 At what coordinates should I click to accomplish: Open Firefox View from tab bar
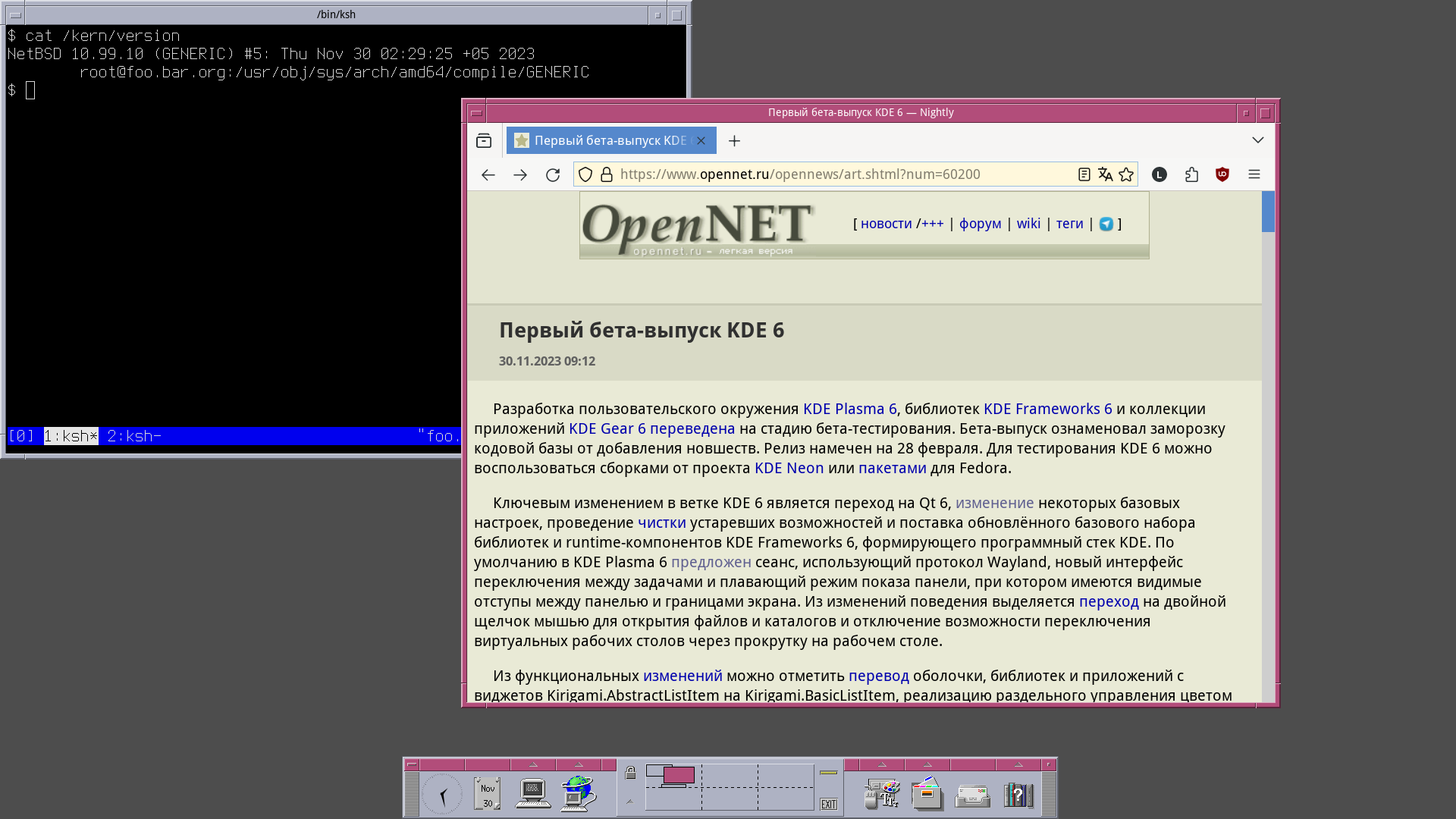484,141
